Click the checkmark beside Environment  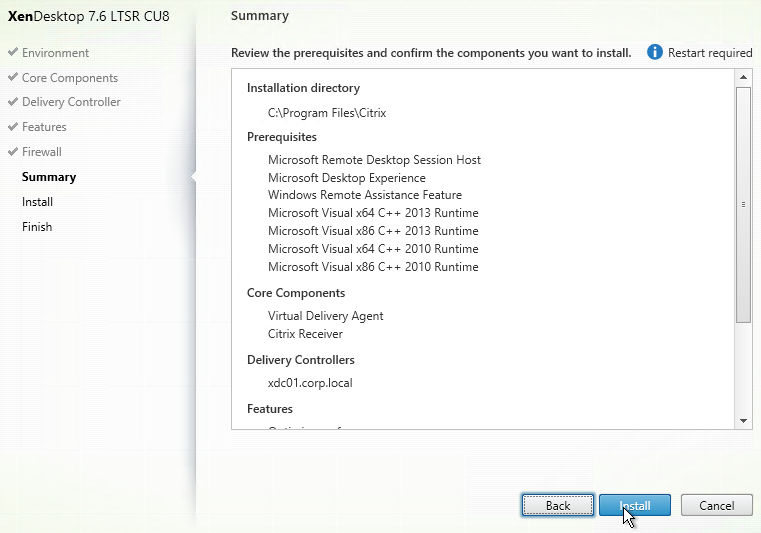pos(13,51)
